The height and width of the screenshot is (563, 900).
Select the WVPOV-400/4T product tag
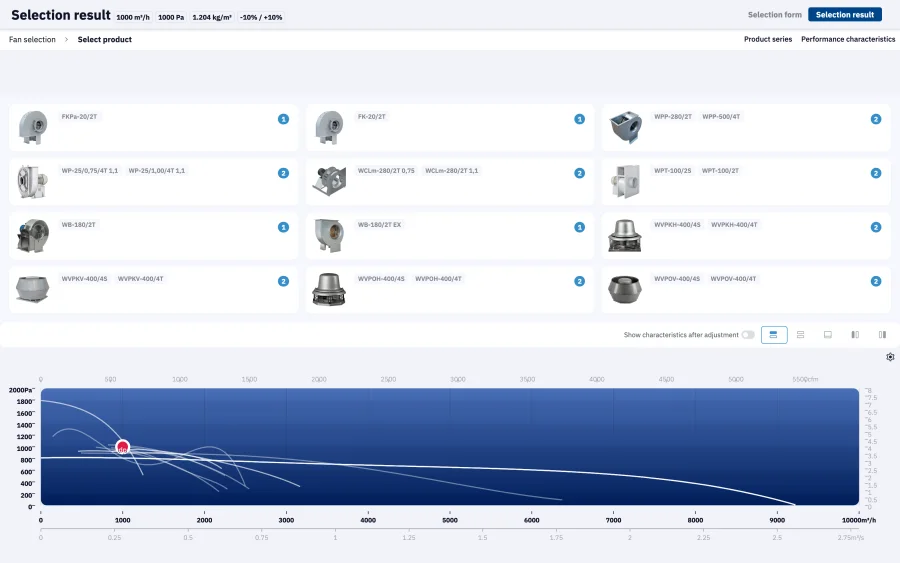(x=733, y=278)
